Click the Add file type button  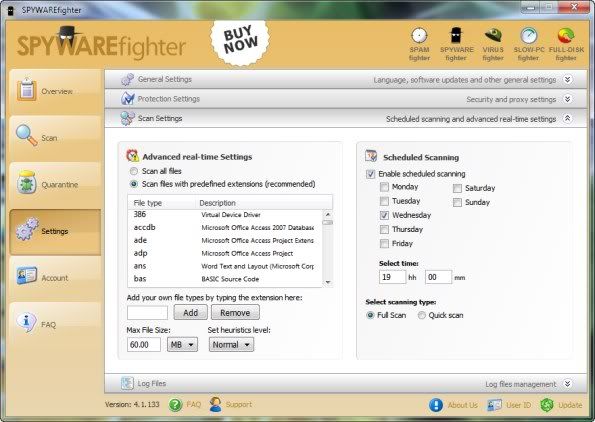coord(190,313)
